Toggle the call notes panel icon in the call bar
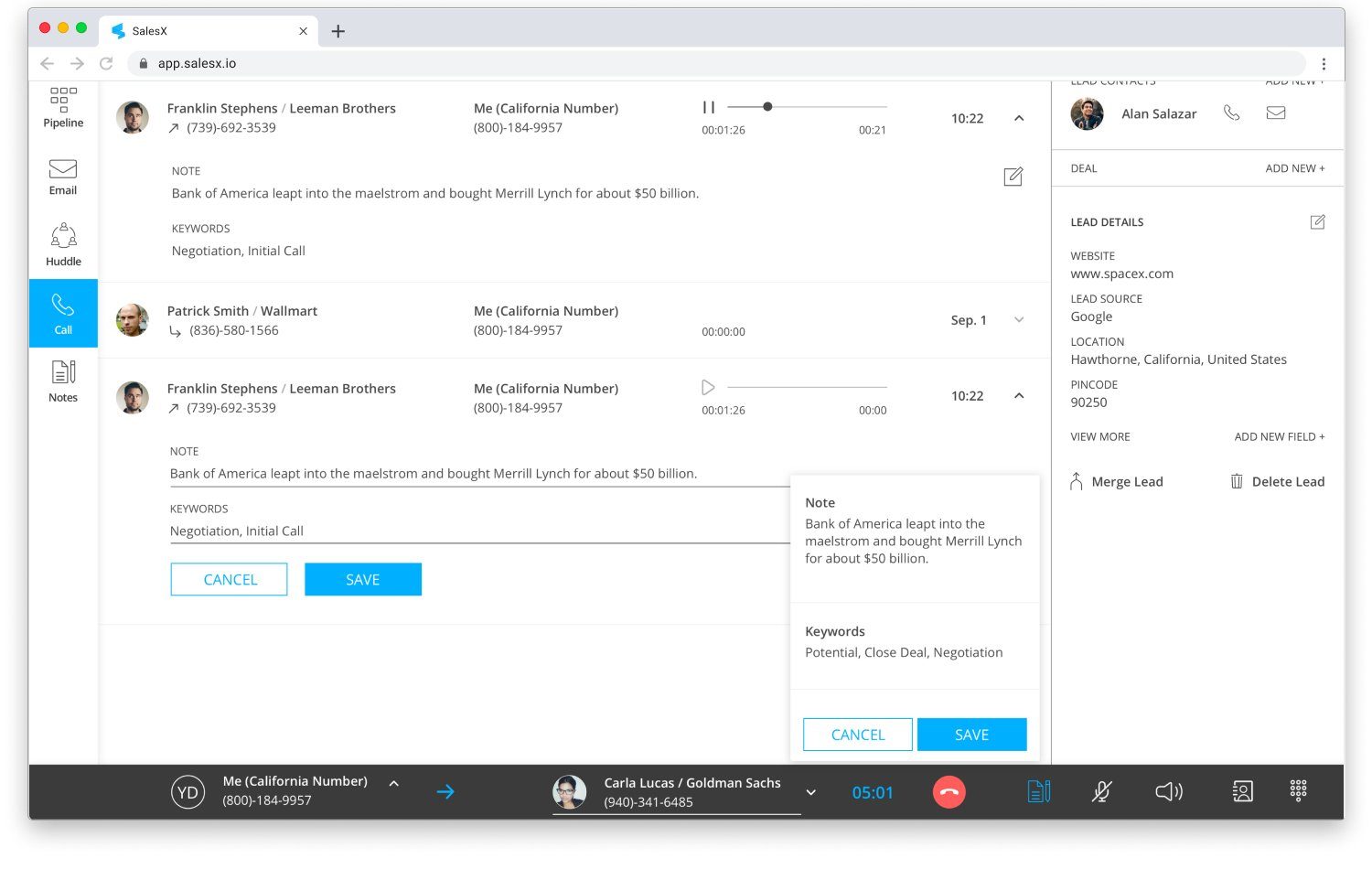This screenshot has width=1372, height=869. (1038, 791)
